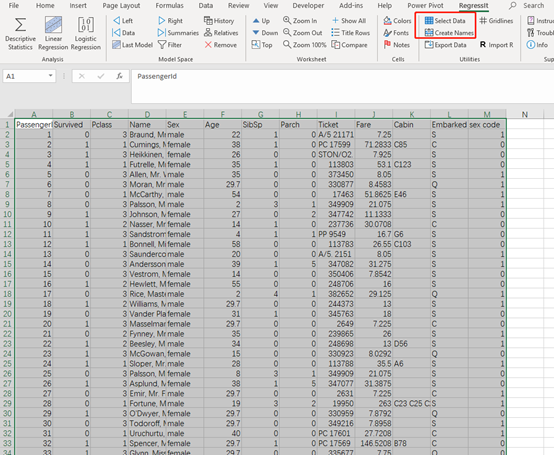Switch to the Formulas tab

[169, 6]
